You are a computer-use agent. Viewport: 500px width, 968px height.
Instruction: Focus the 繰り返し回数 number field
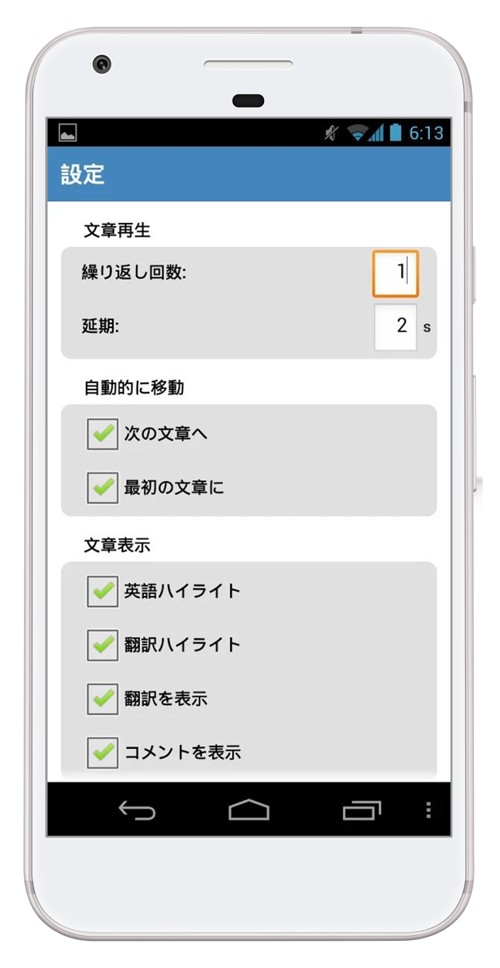coord(395,273)
